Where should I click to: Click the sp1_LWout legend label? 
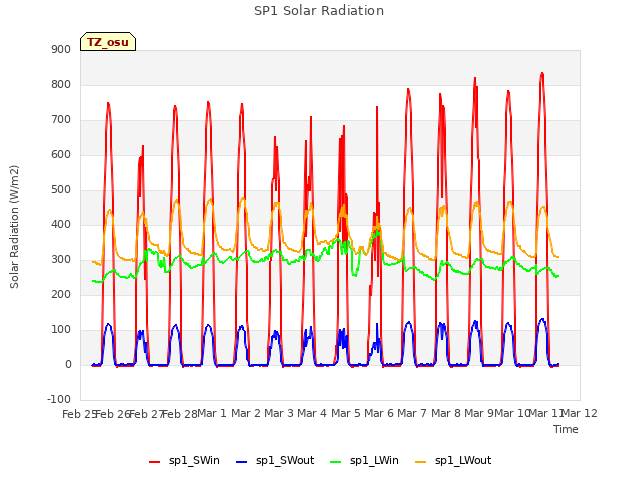(x=463, y=460)
